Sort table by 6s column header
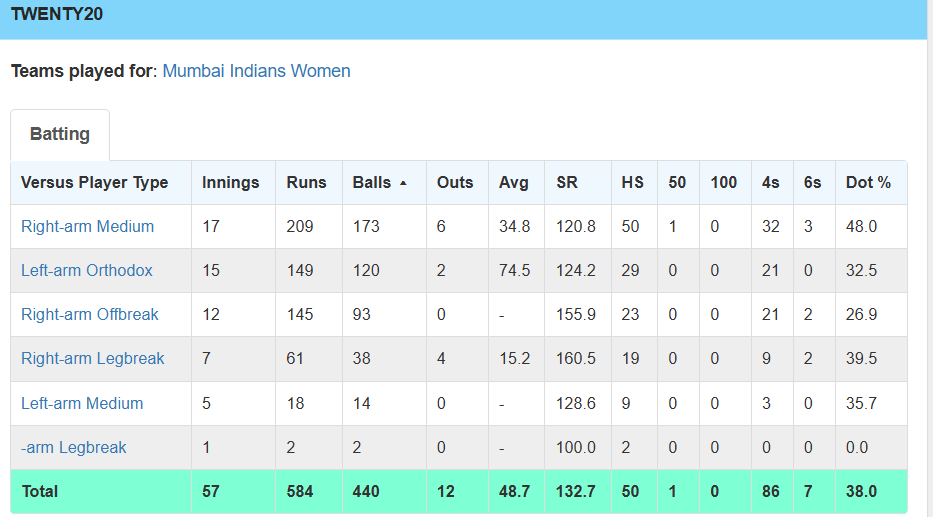 (x=812, y=183)
